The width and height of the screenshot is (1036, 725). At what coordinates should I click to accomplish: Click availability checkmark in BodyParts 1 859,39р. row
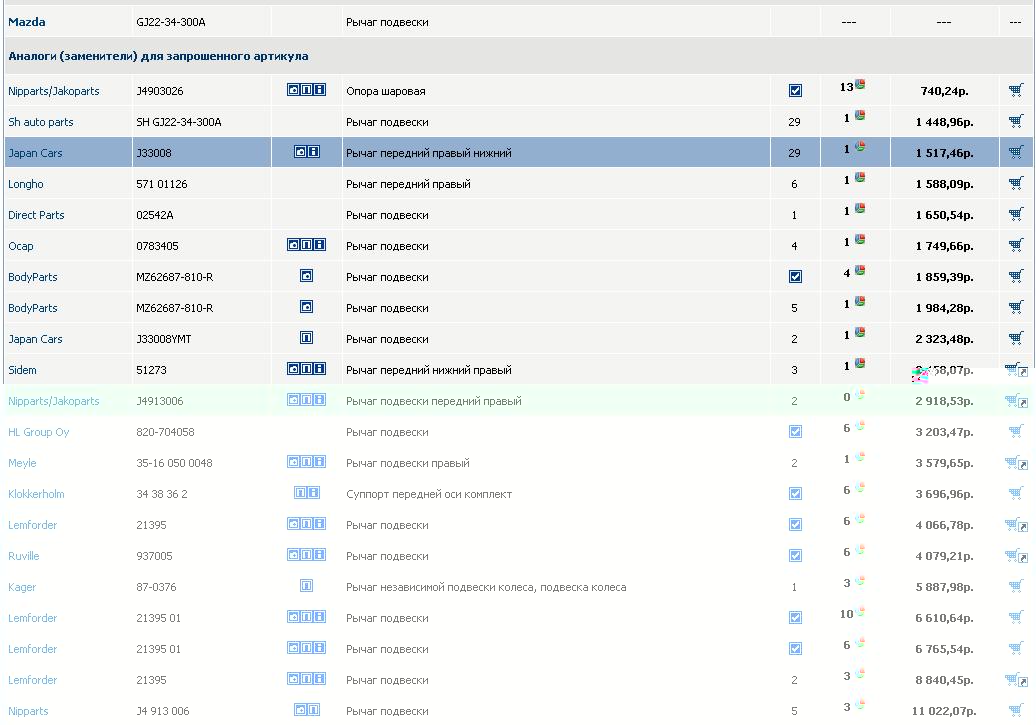pyautogui.click(x=795, y=277)
